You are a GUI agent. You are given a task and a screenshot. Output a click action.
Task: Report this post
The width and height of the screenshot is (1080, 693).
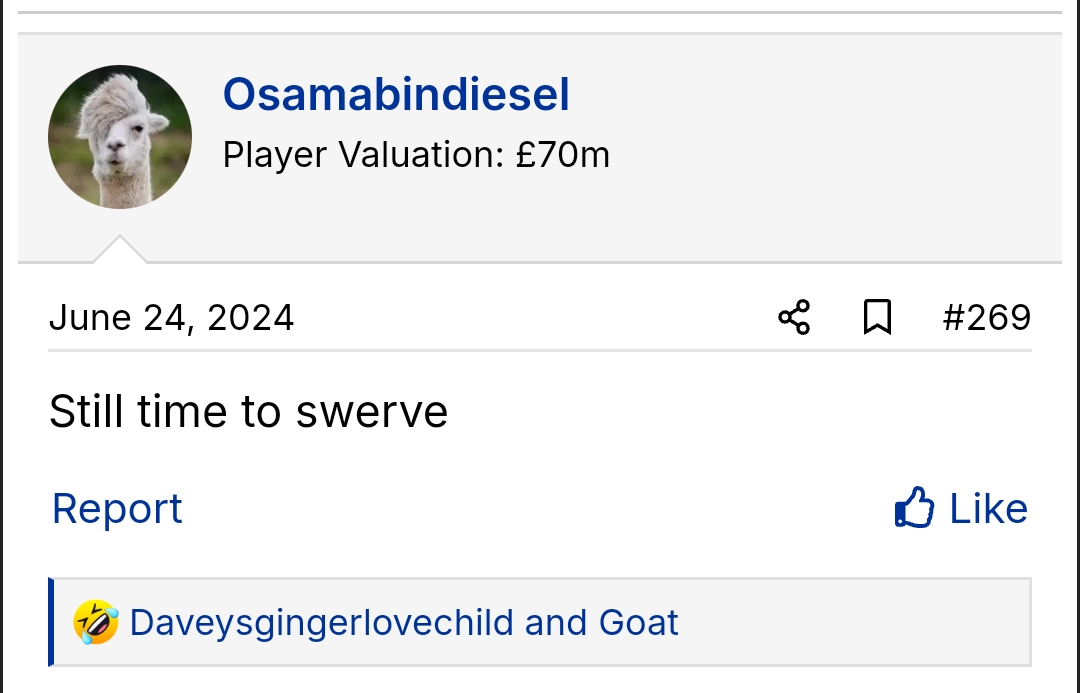click(x=117, y=509)
